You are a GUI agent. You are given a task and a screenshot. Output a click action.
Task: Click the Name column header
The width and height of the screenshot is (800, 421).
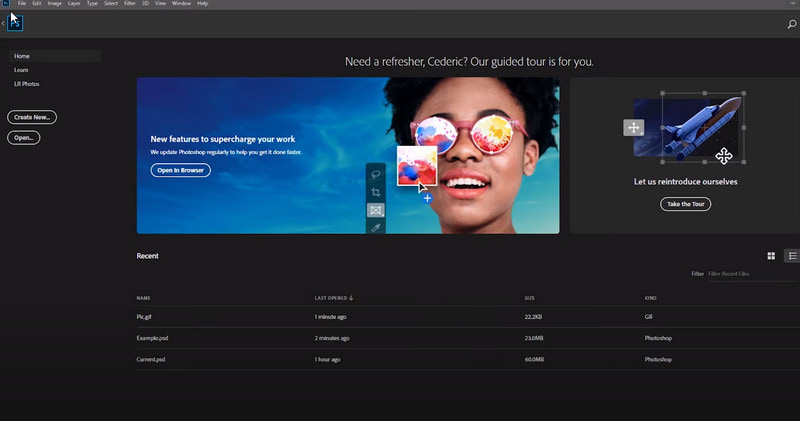pyautogui.click(x=143, y=298)
